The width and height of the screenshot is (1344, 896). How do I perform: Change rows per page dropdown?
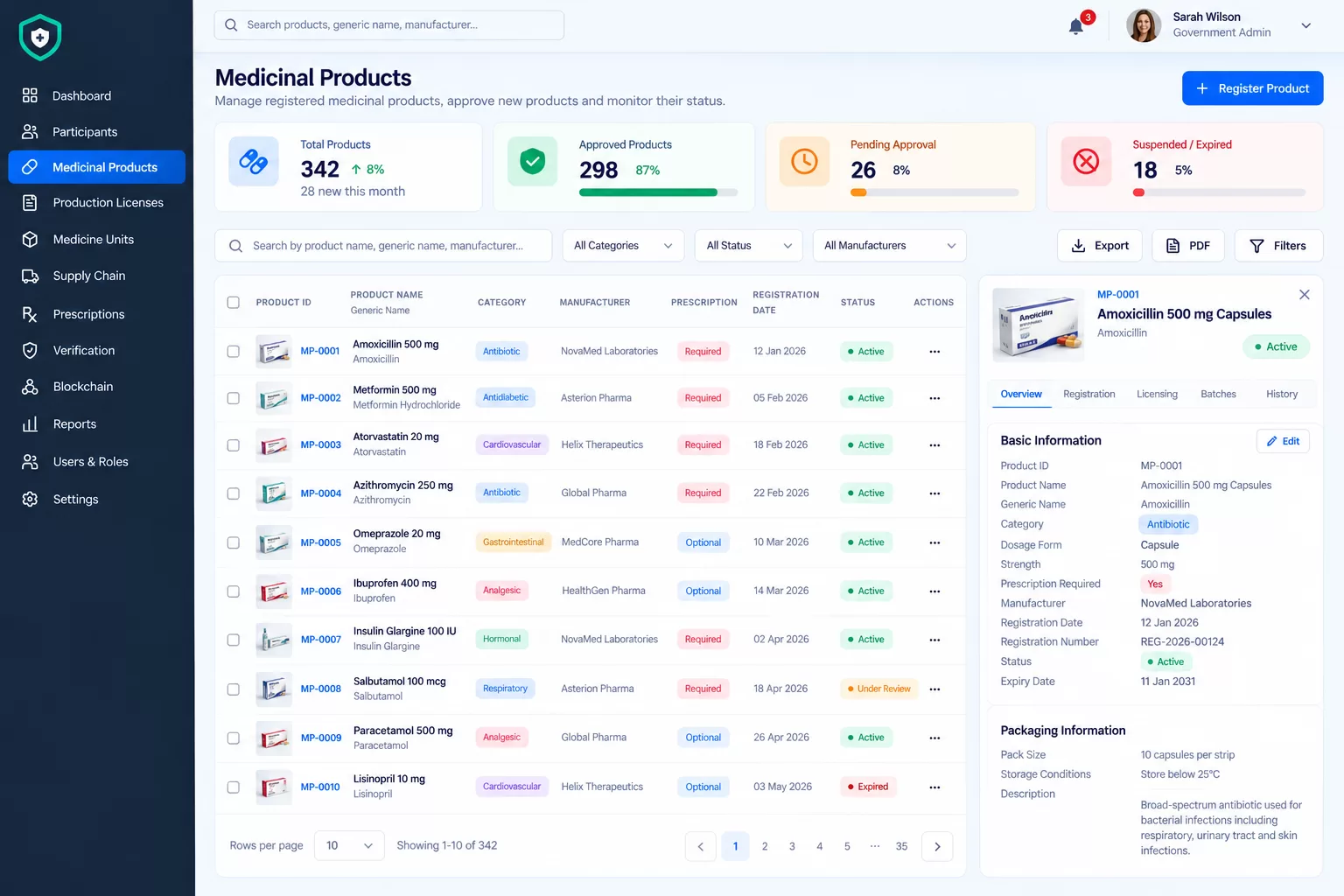(349, 846)
